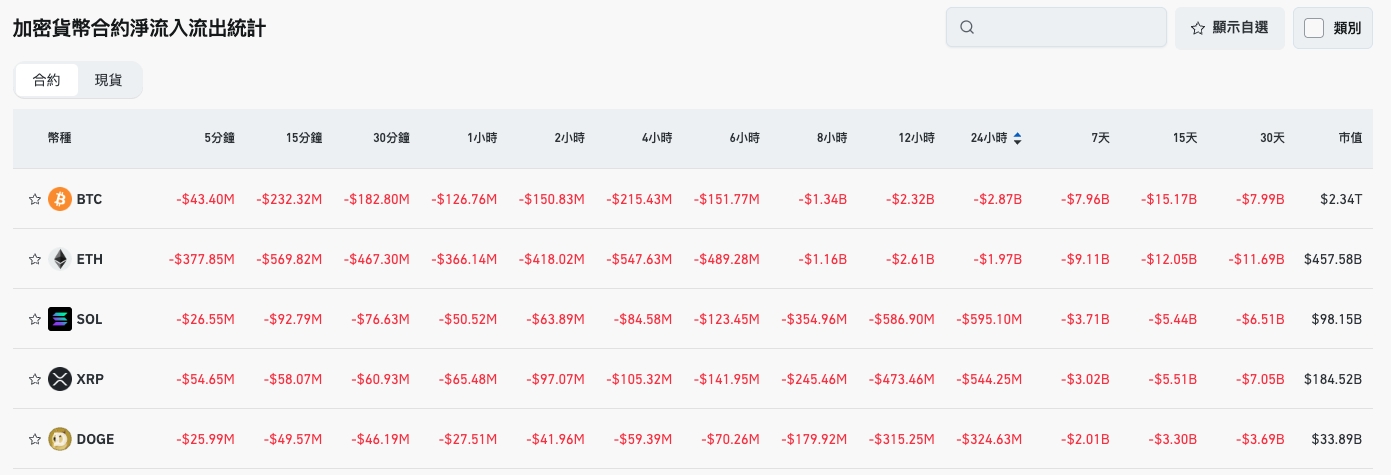The width and height of the screenshot is (1391, 475).
Task: Toggle the XRP favorite star
Action: click(x=34, y=379)
